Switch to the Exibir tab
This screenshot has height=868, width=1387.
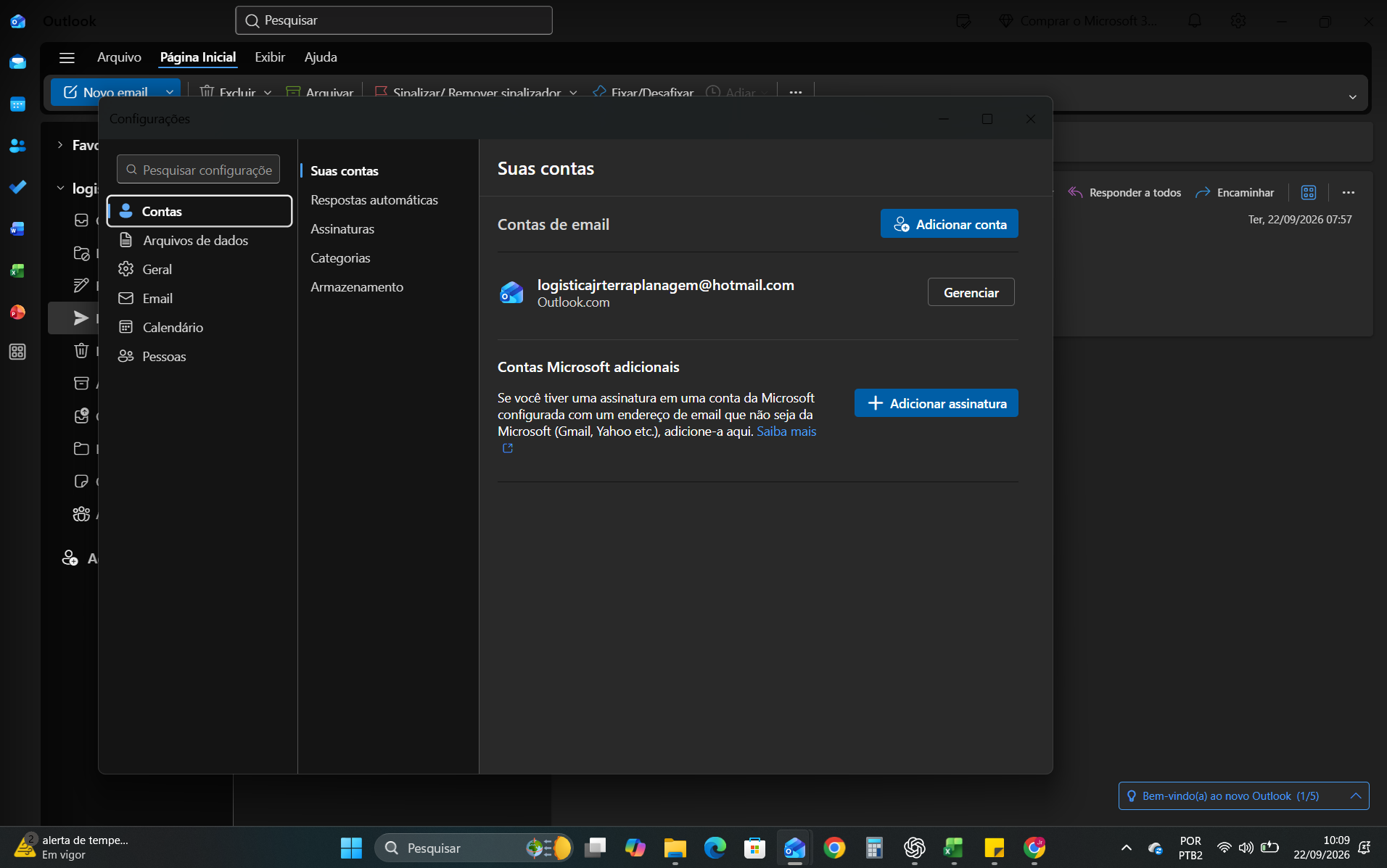[x=270, y=57]
